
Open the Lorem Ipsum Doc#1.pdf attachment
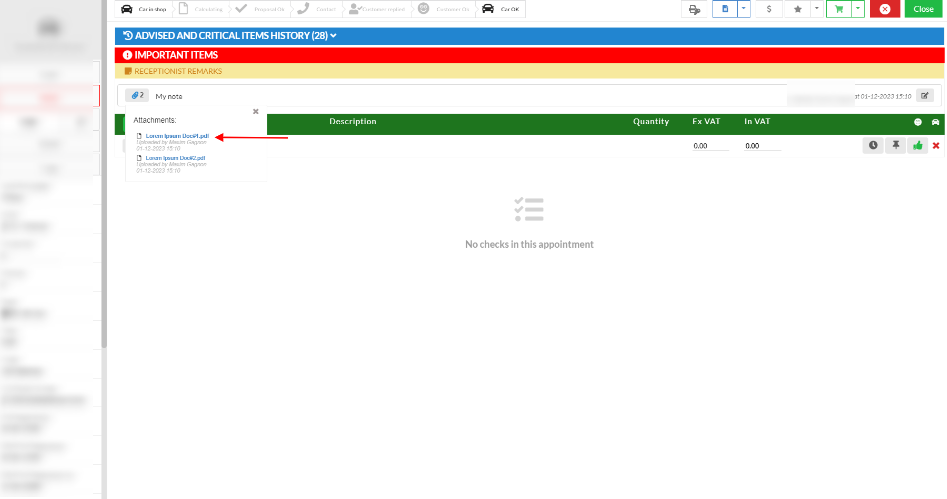[177, 135]
